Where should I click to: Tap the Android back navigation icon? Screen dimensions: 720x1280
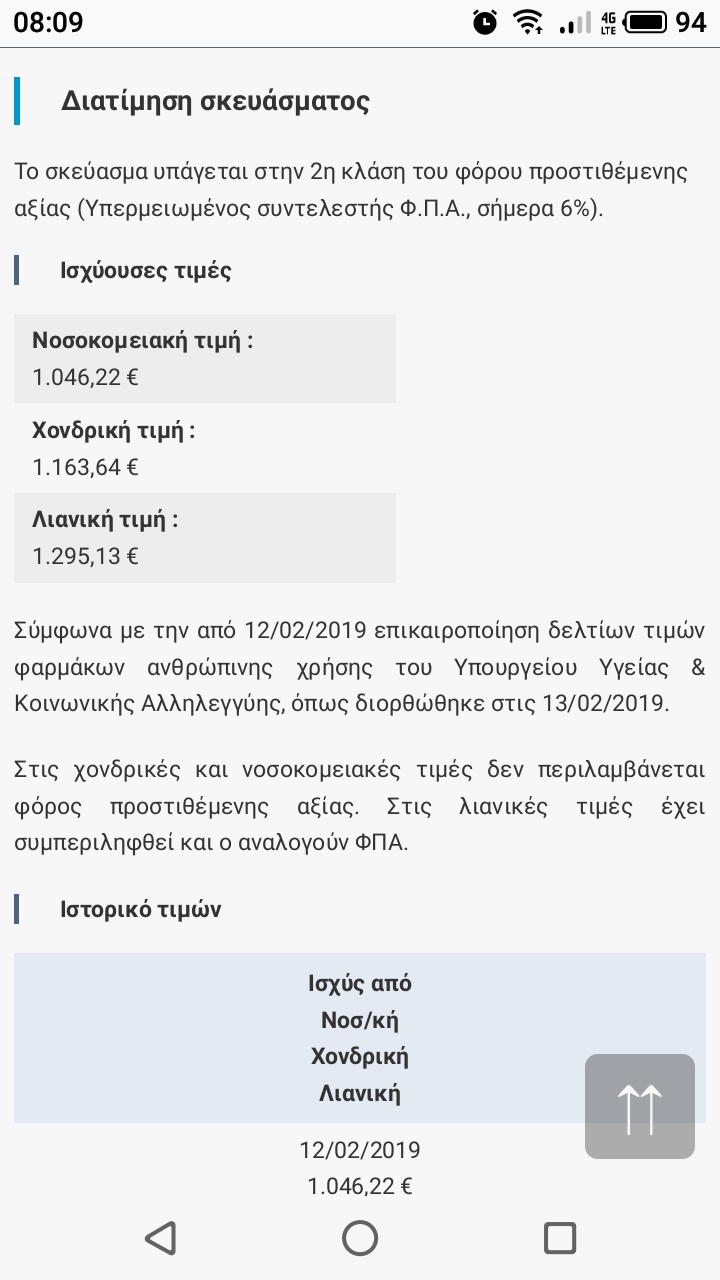160,1238
